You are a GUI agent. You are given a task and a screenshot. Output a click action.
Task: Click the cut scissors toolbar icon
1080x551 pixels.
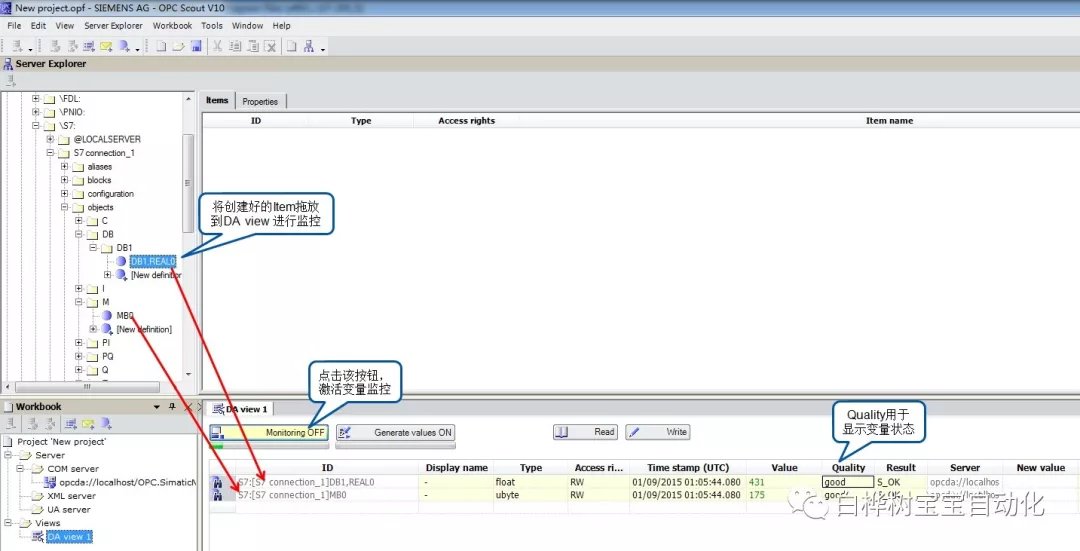coord(217,46)
